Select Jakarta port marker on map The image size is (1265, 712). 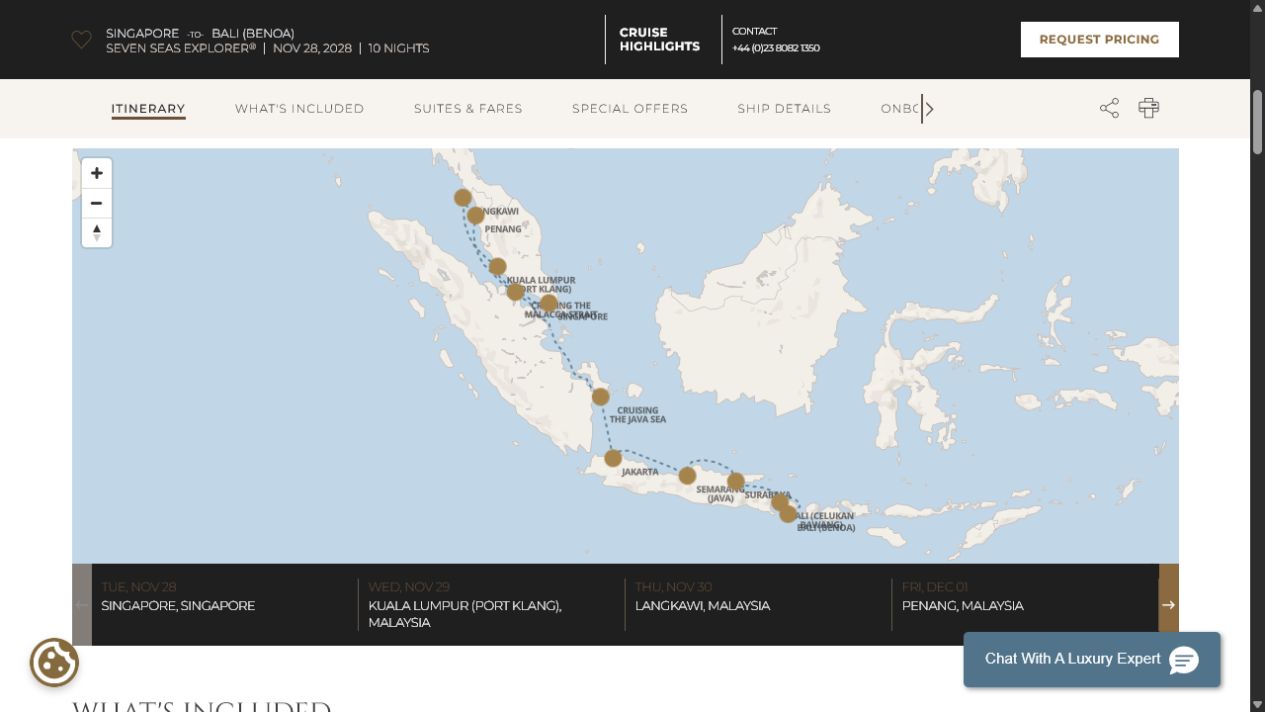point(613,458)
